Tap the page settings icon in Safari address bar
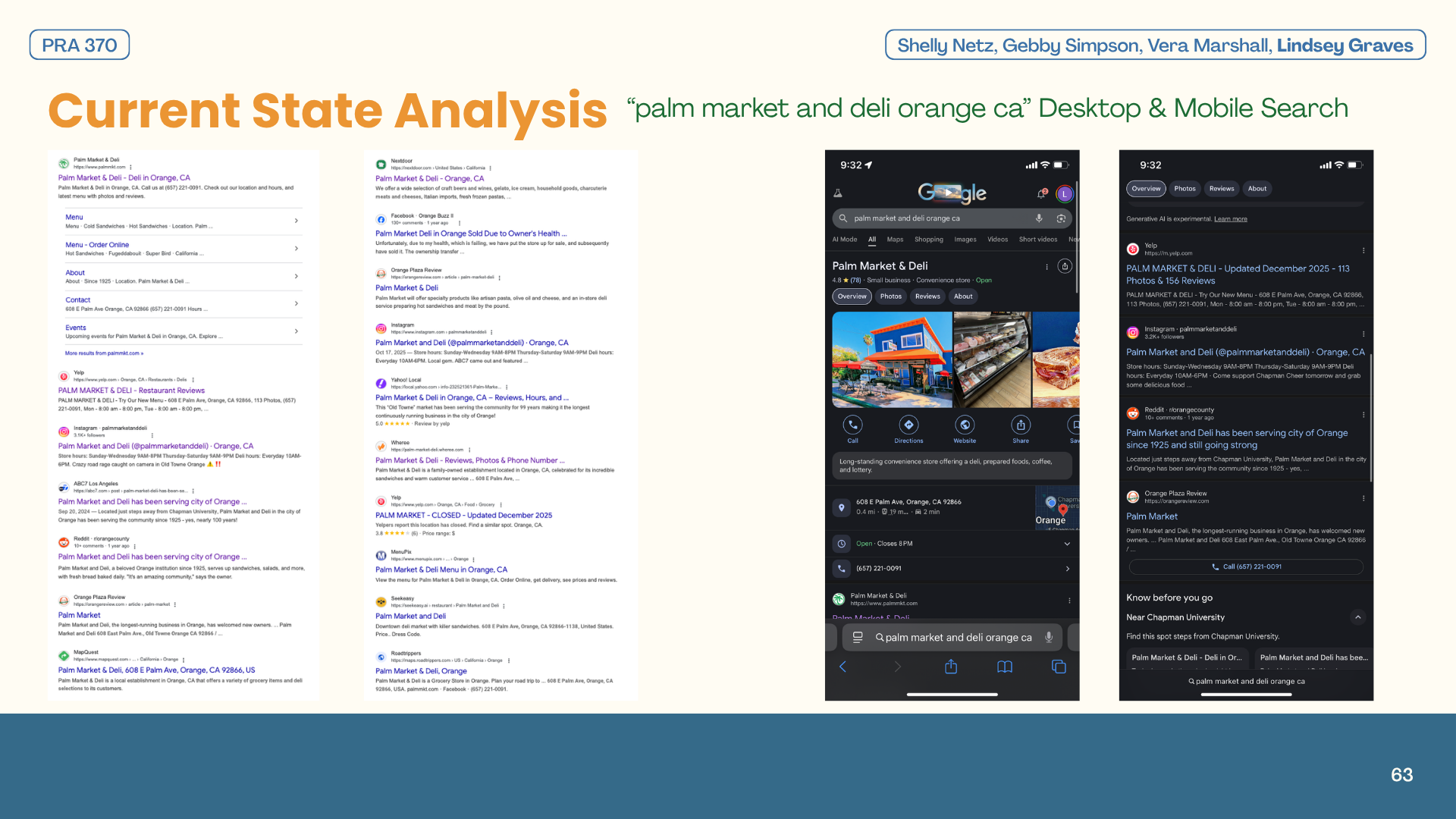The width and height of the screenshot is (1456, 819). [x=858, y=638]
